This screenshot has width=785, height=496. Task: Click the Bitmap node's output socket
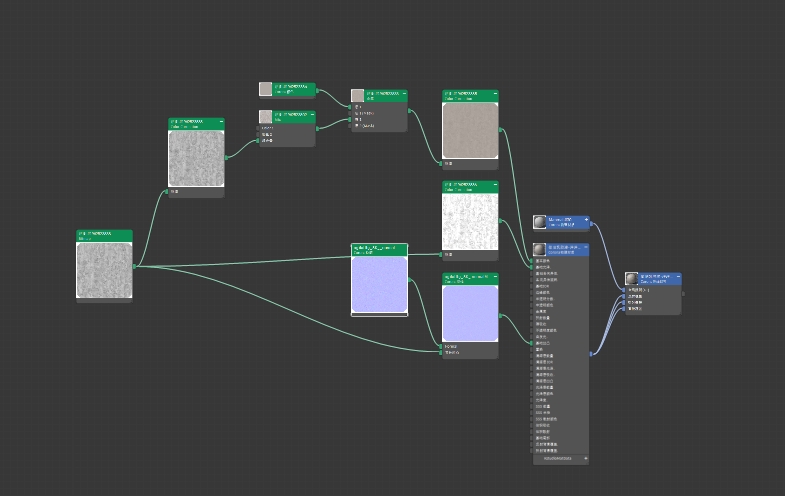pos(134,266)
